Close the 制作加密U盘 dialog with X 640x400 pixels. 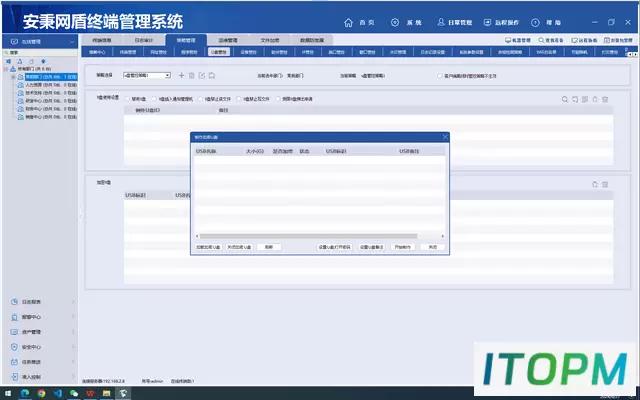pyautogui.click(x=445, y=137)
